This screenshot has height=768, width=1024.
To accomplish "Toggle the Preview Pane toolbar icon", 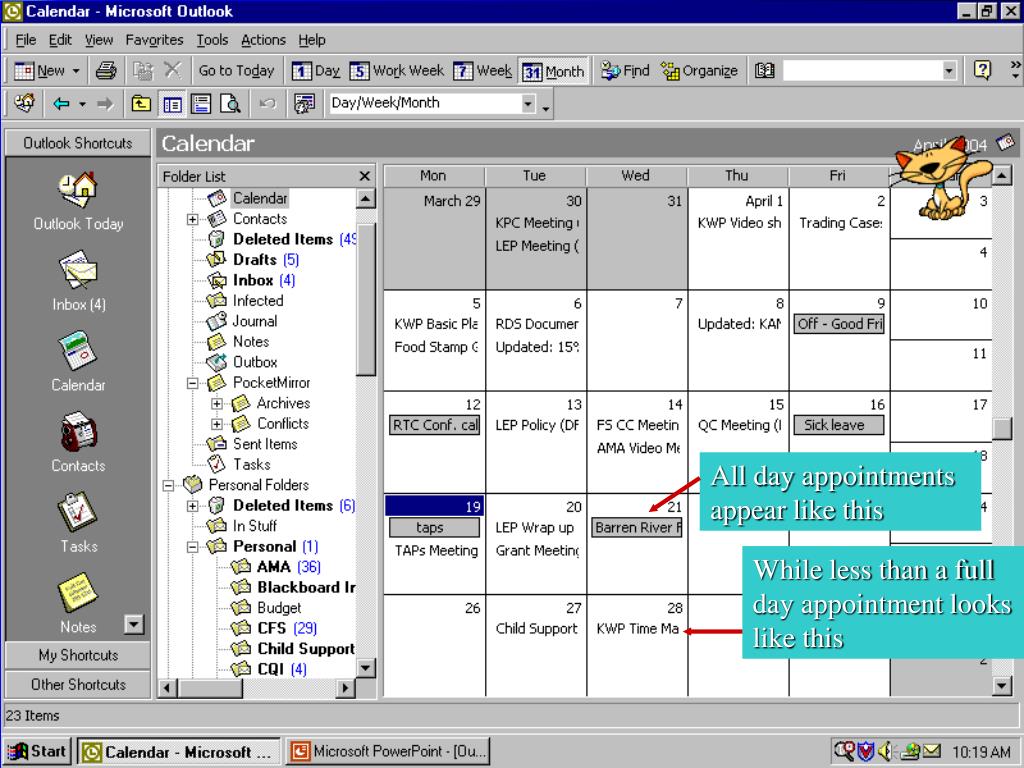I will click(200, 104).
